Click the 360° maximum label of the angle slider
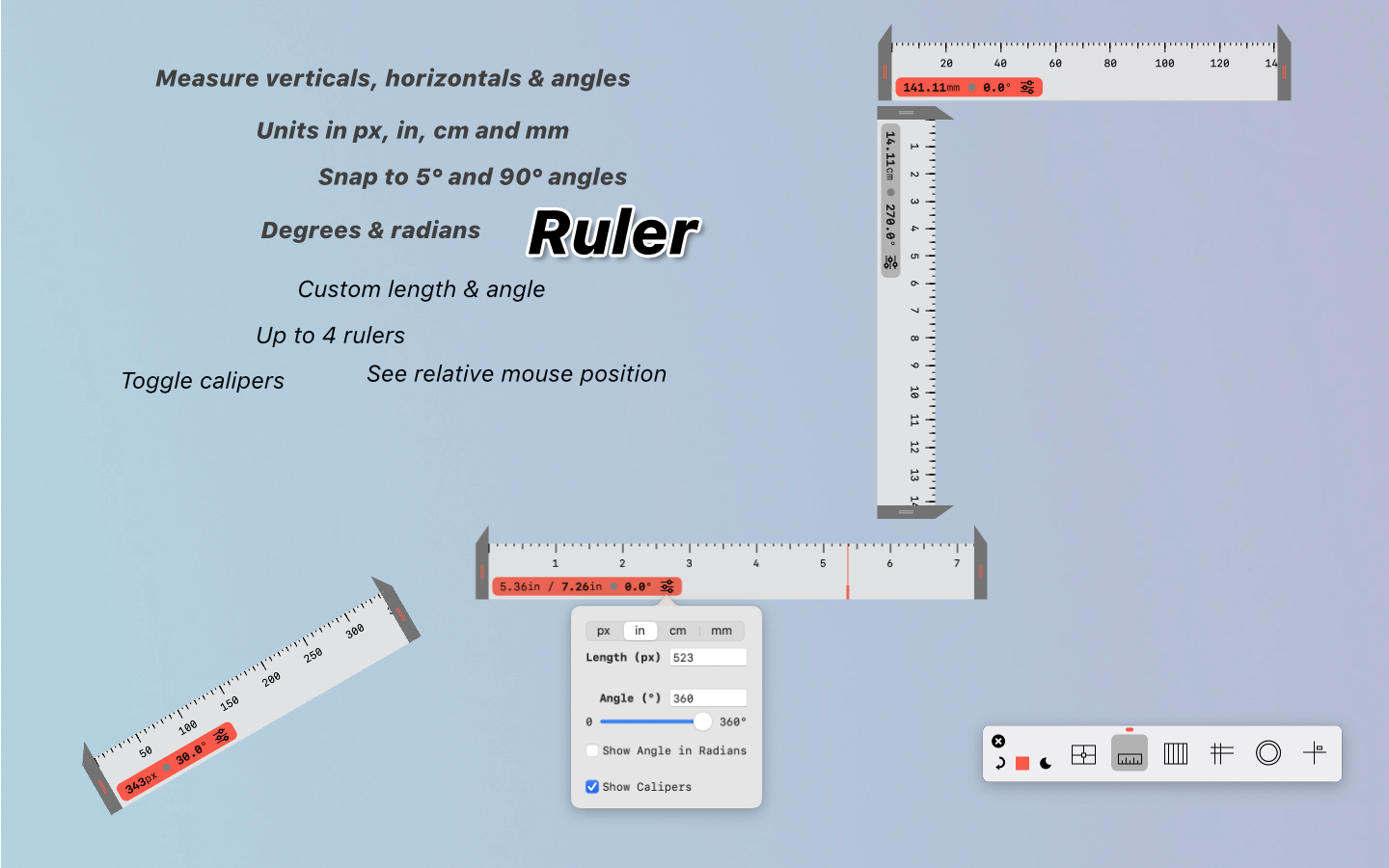1389x868 pixels. tap(733, 721)
